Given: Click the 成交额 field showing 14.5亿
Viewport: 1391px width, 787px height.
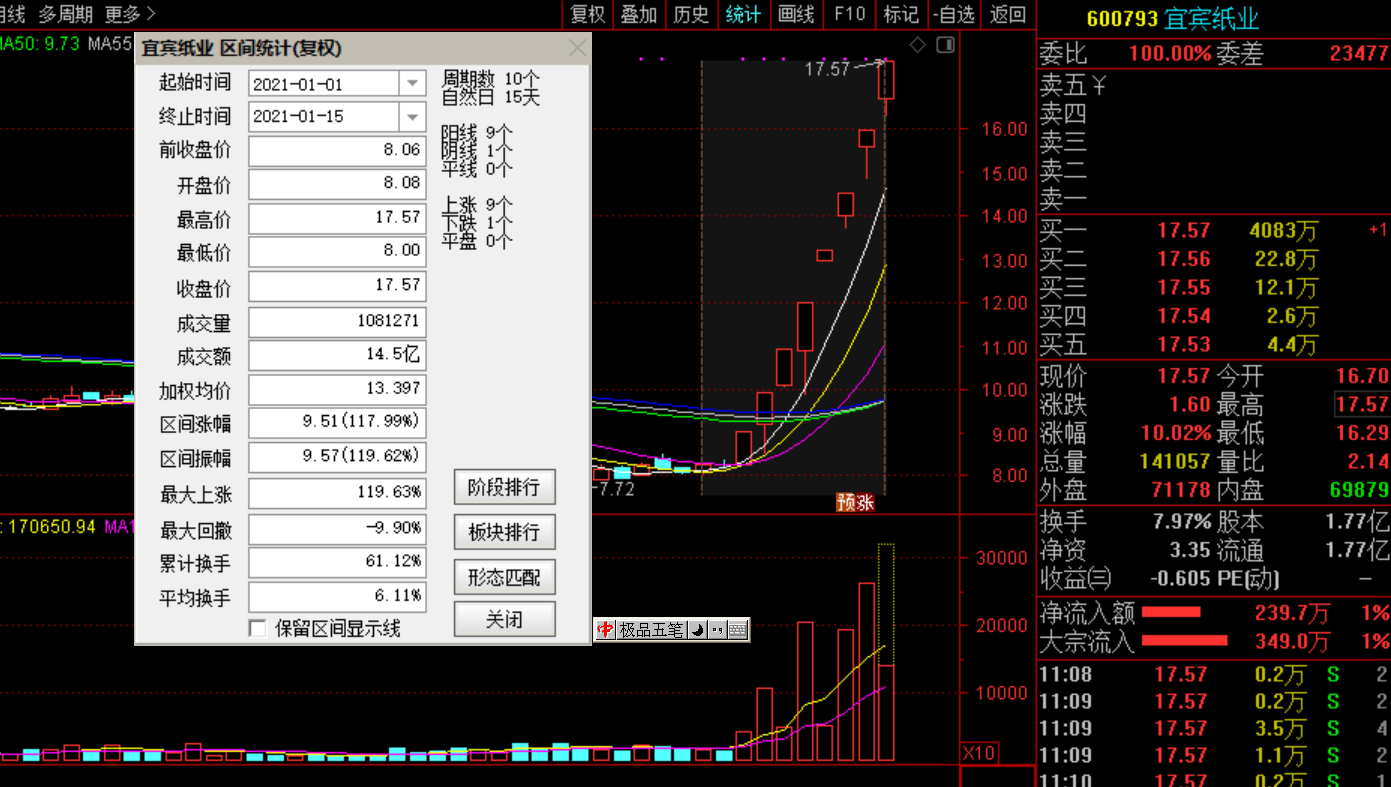Looking at the screenshot, I should [337, 356].
